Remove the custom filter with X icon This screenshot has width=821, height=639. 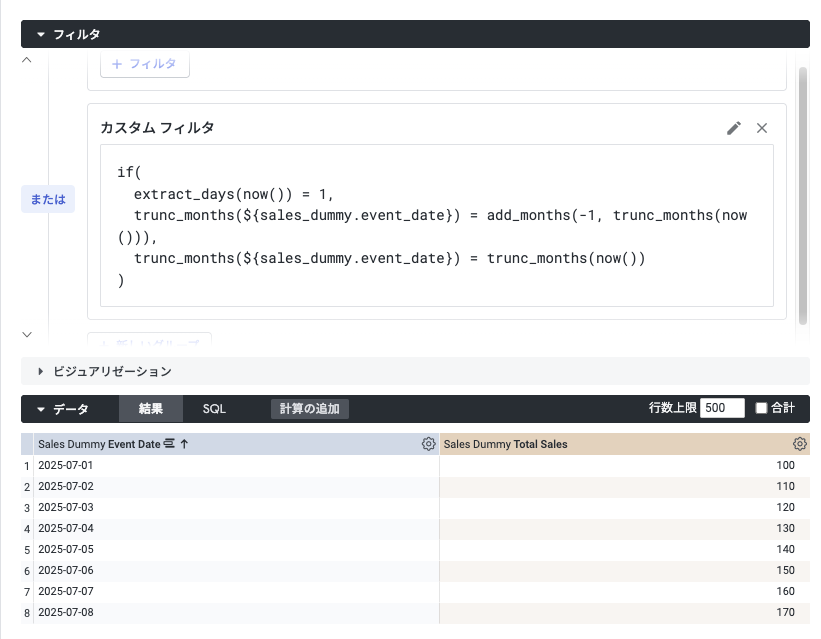coord(762,128)
